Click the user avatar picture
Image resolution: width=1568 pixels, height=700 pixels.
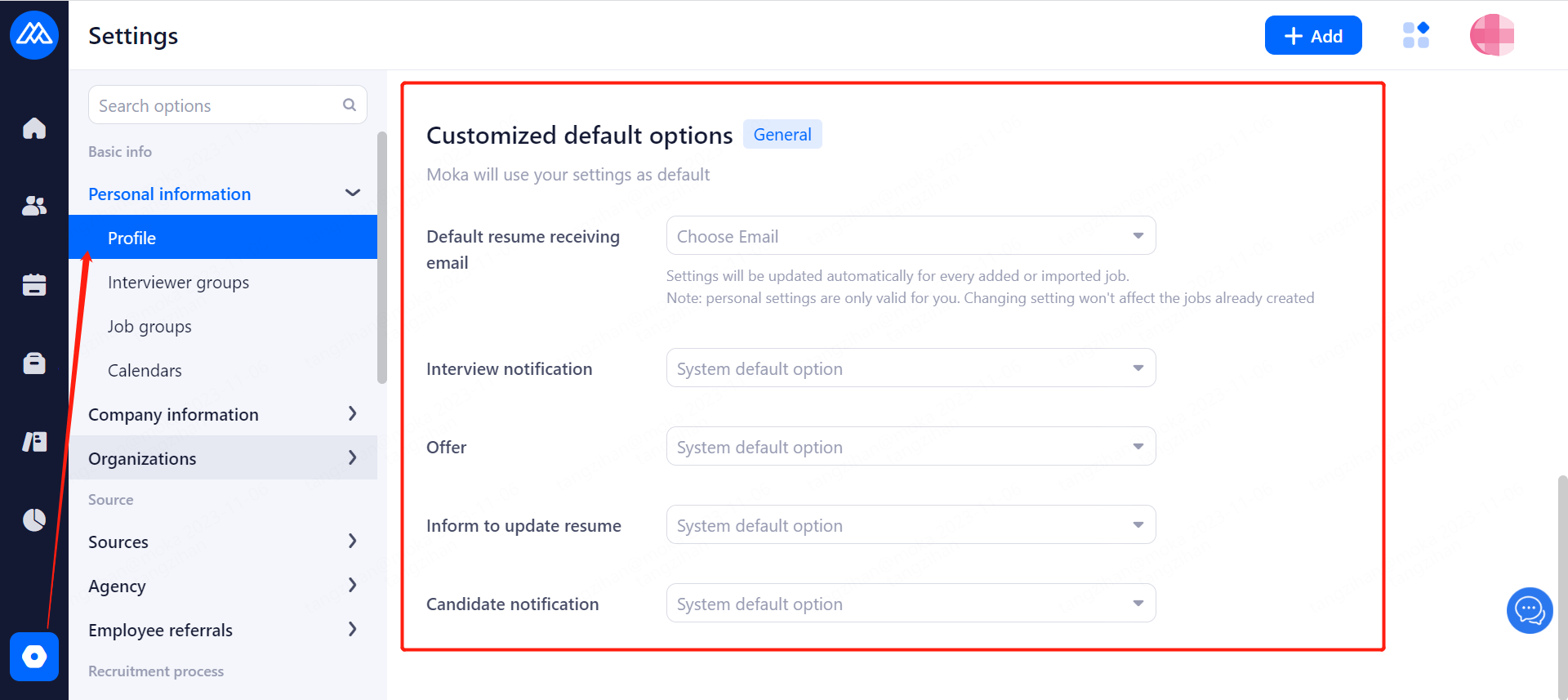(x=1491, y=35)
